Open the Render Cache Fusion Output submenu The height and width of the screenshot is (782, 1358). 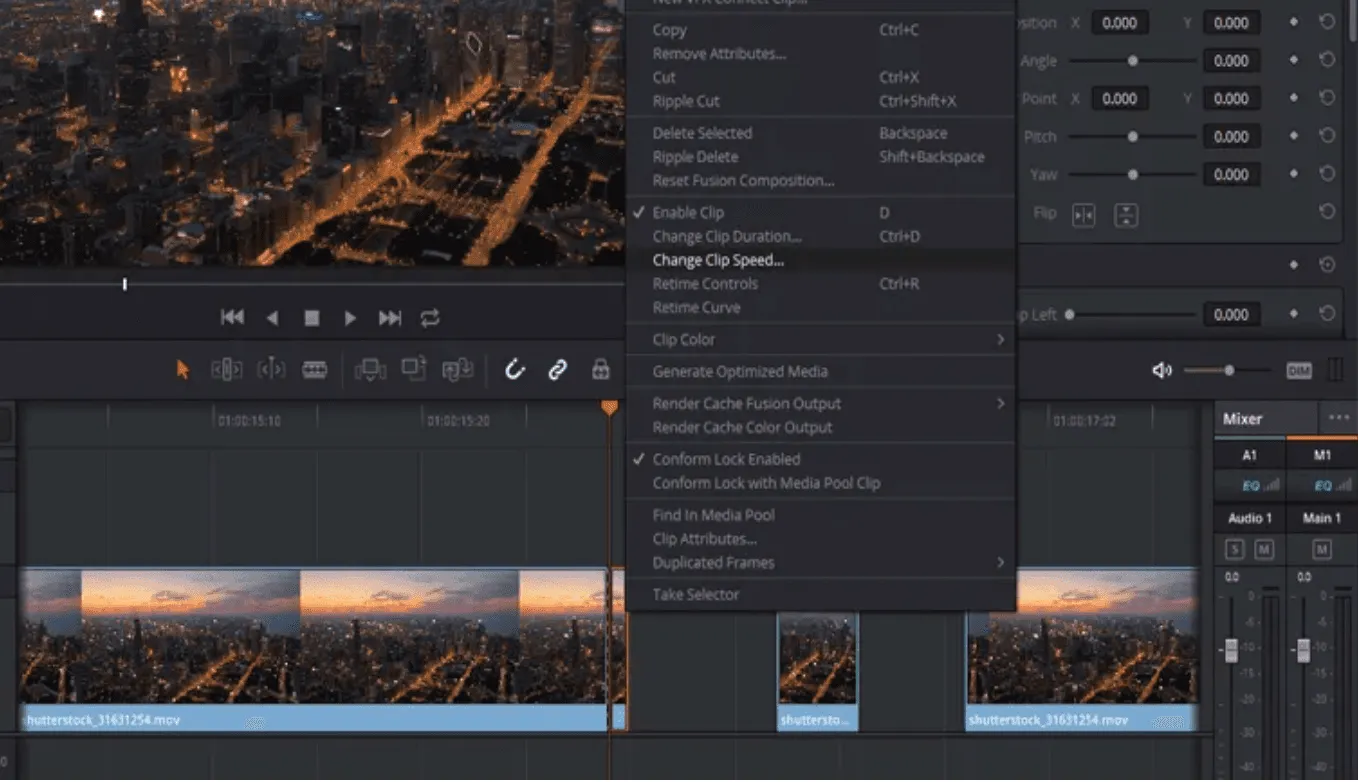(745, 403)
